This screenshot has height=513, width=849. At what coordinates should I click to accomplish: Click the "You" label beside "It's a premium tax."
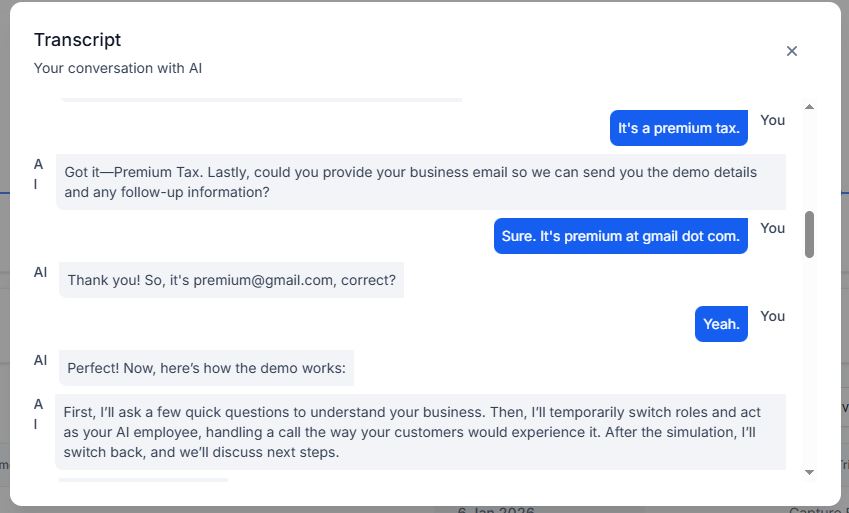coord(772,120)
